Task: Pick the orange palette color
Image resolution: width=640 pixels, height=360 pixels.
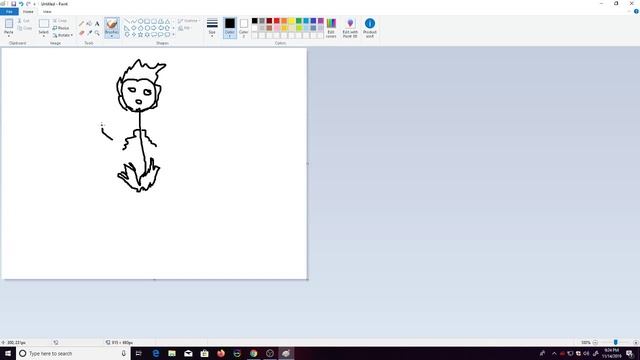Action: 284,21
